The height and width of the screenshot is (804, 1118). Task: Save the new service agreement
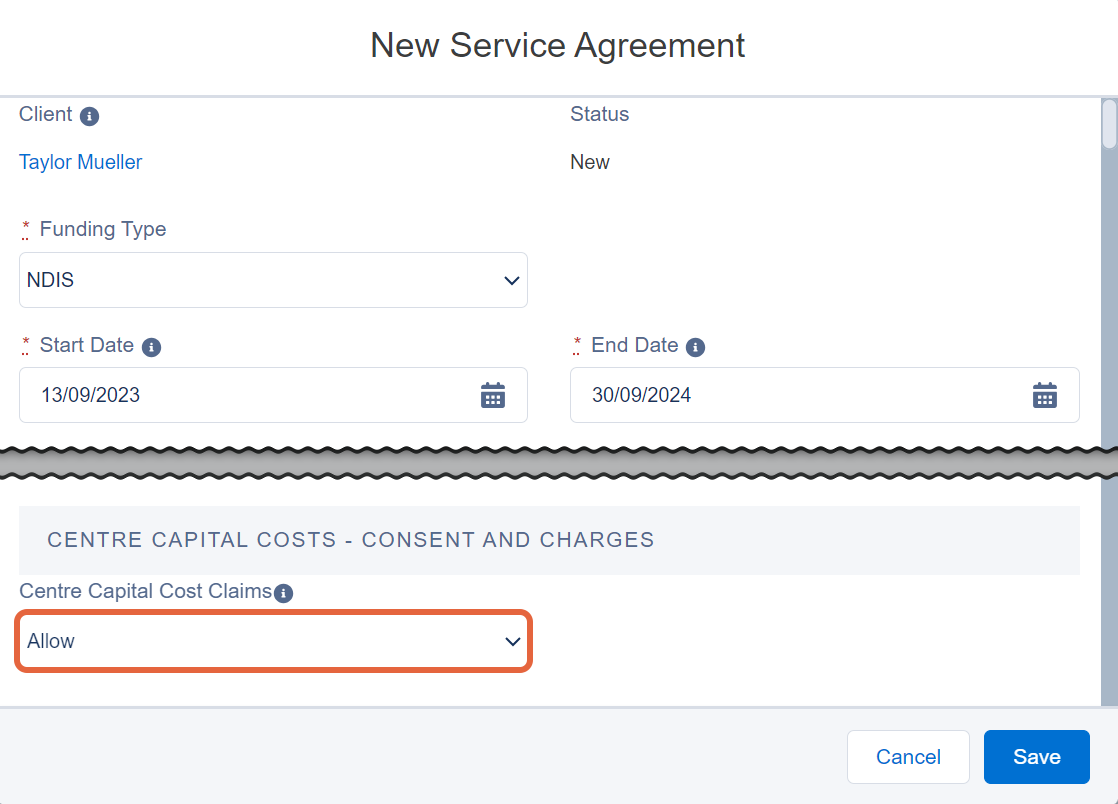click(1037, 757)
